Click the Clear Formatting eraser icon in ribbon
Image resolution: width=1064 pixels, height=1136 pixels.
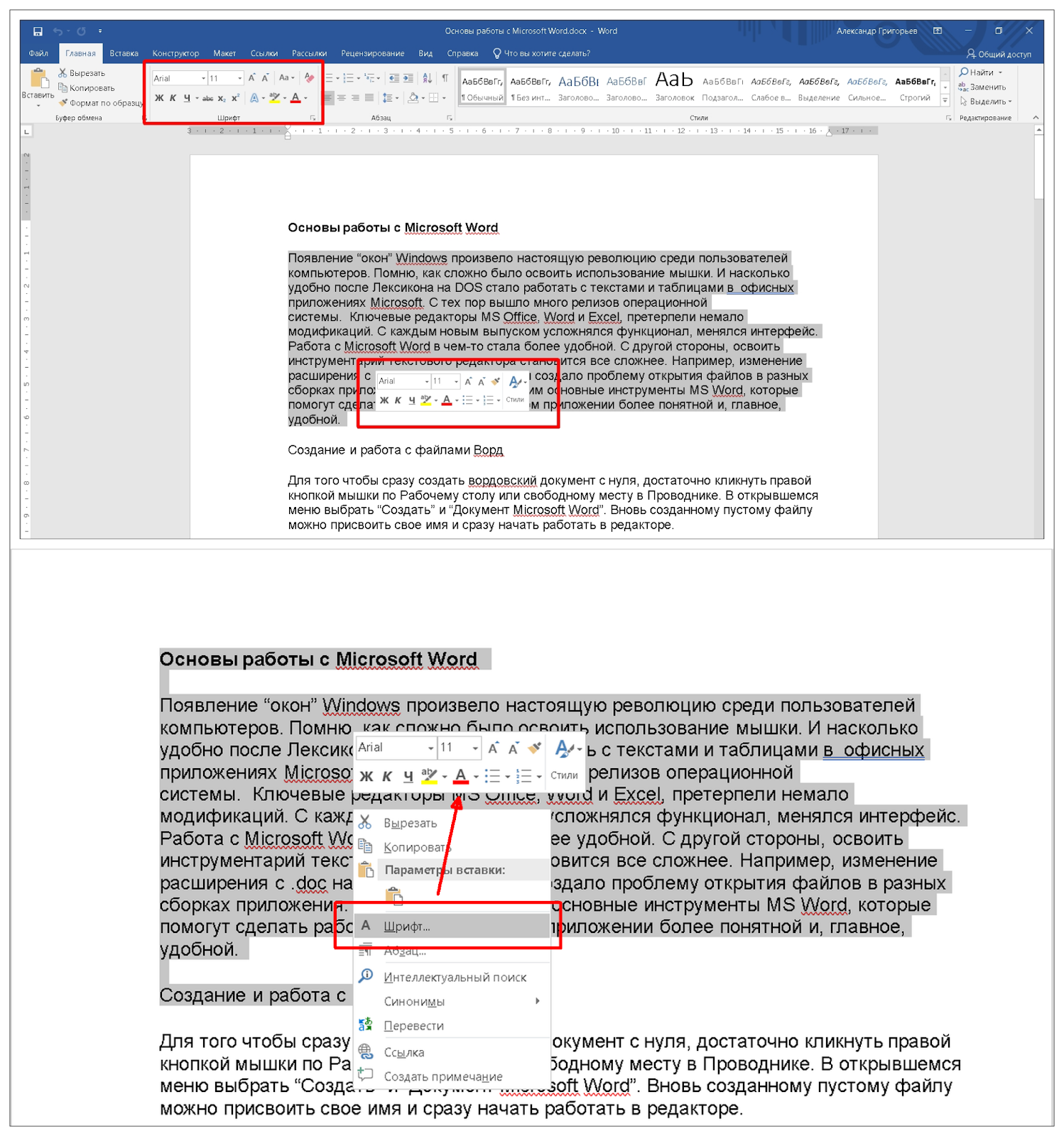(309, 78)
